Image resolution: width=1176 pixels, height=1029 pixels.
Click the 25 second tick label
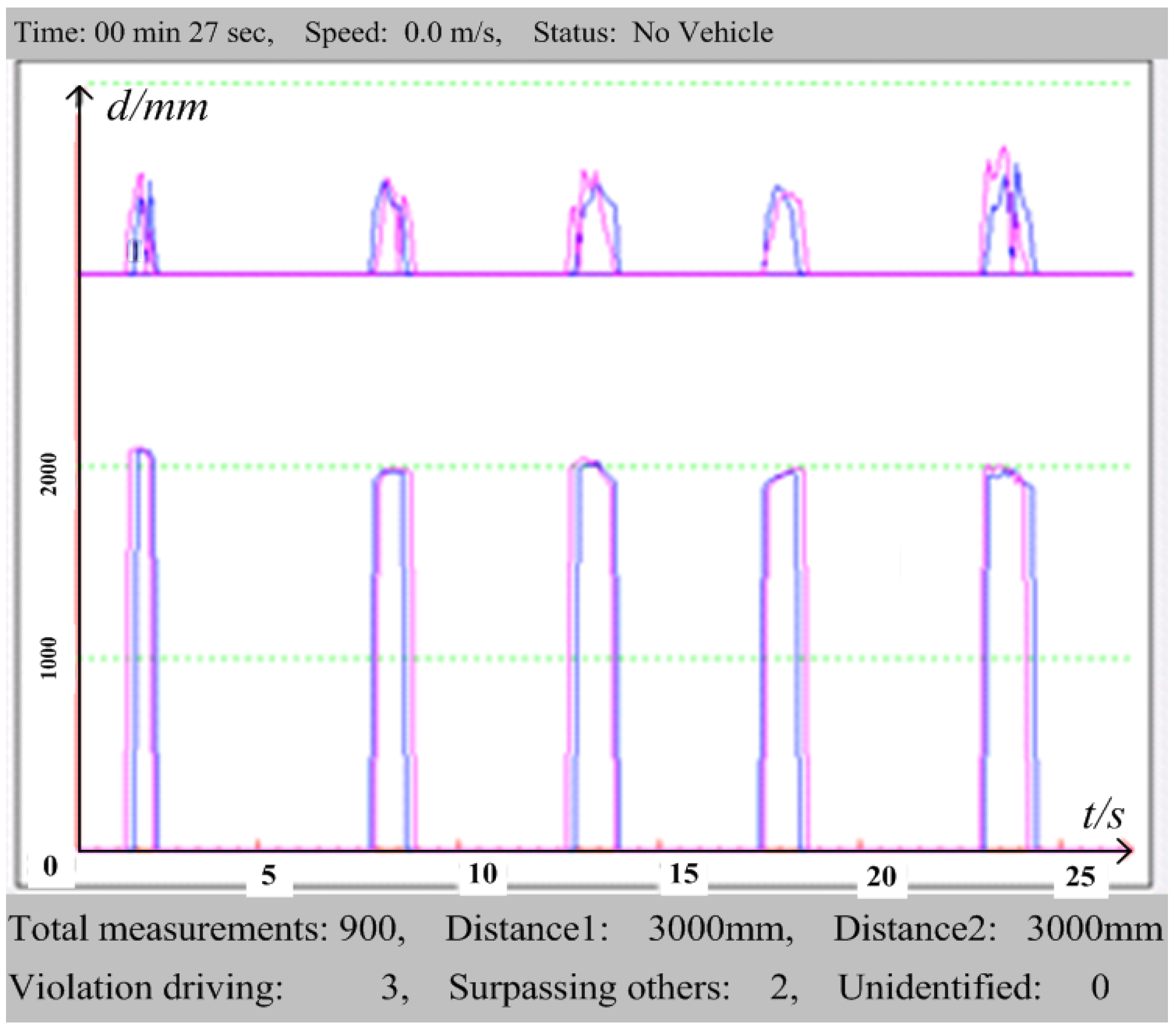pos(1080,876)
